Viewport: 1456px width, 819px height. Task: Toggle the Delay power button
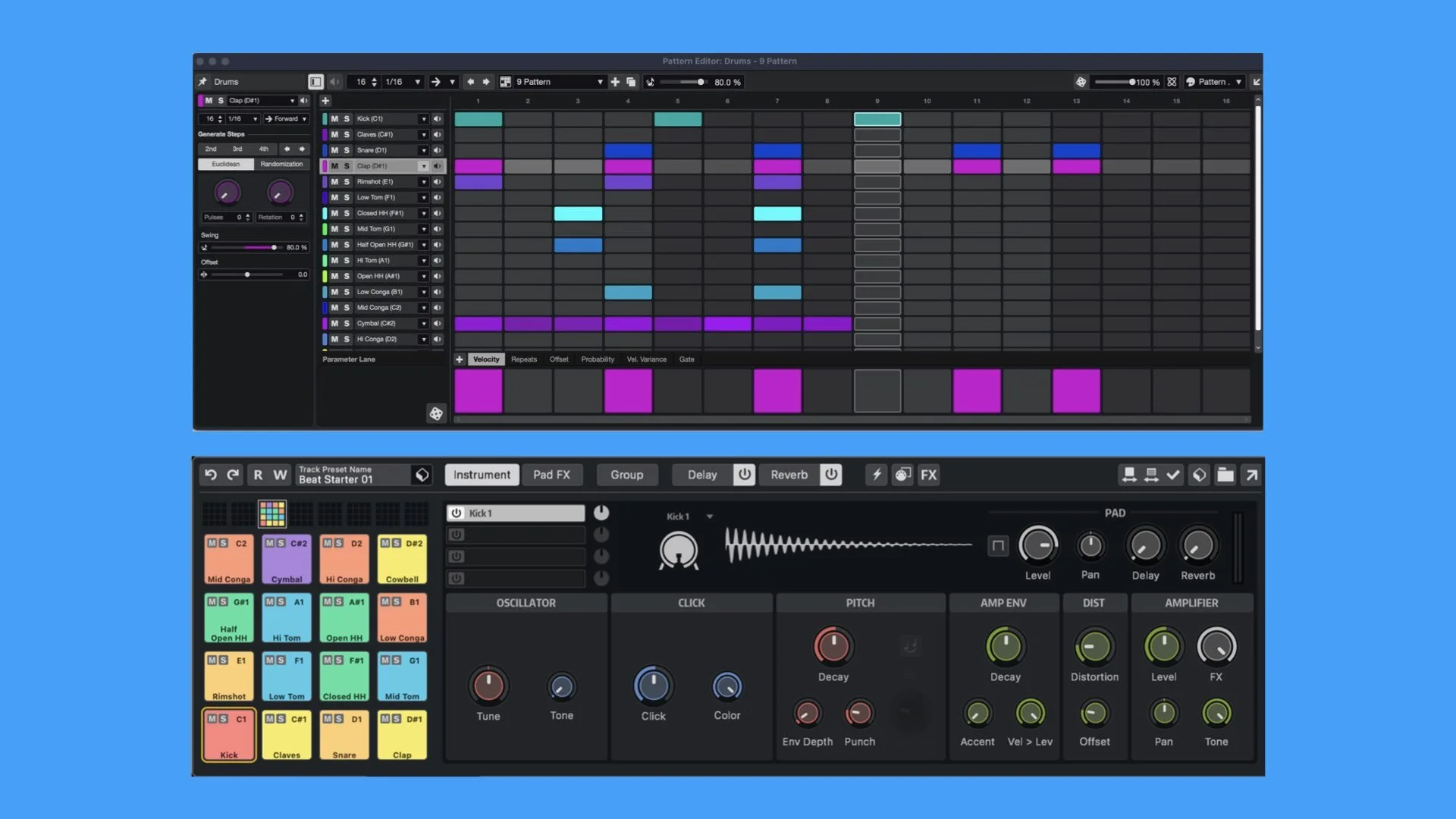[x=745, y=475]
